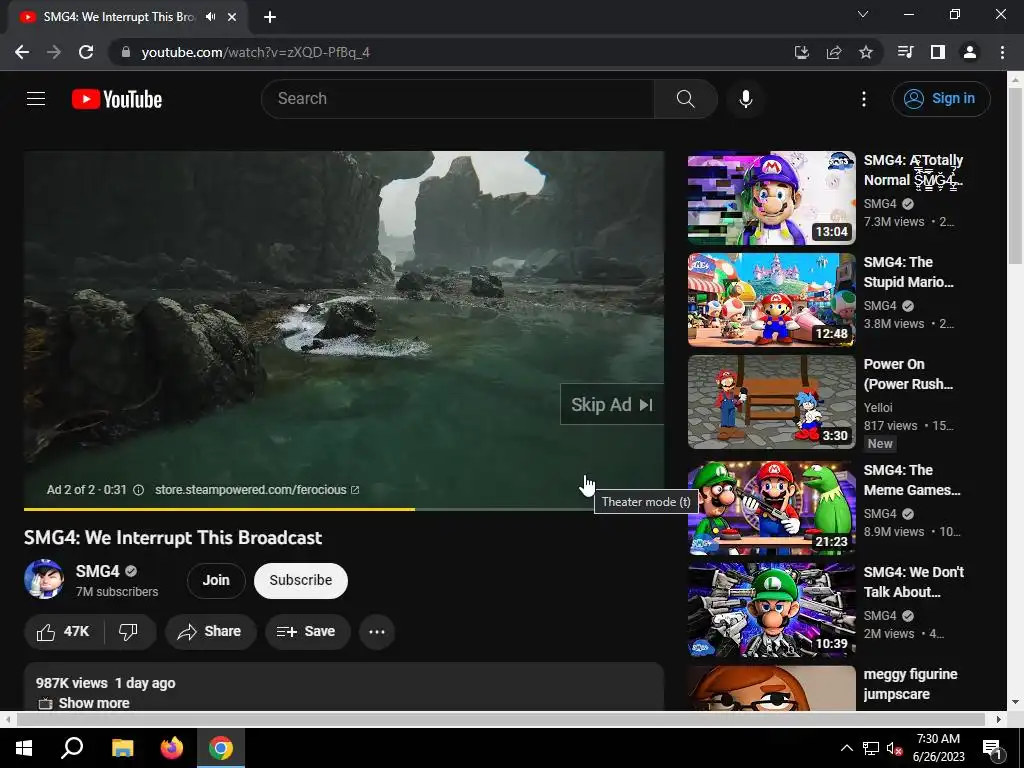The image size is (1024, 768).
Task: Open the muted volume tray icon
Action: pyautogui.click(x=894, y=748)
